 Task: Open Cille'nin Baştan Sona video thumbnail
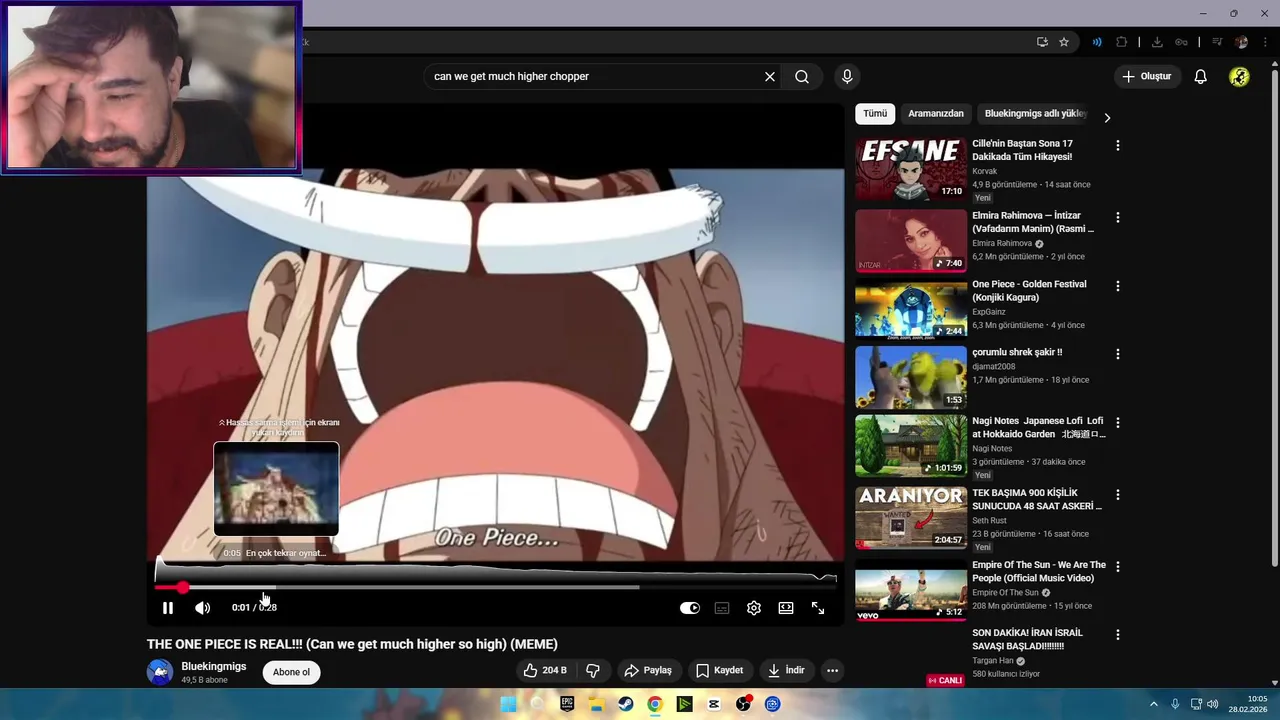coord(911,169)
